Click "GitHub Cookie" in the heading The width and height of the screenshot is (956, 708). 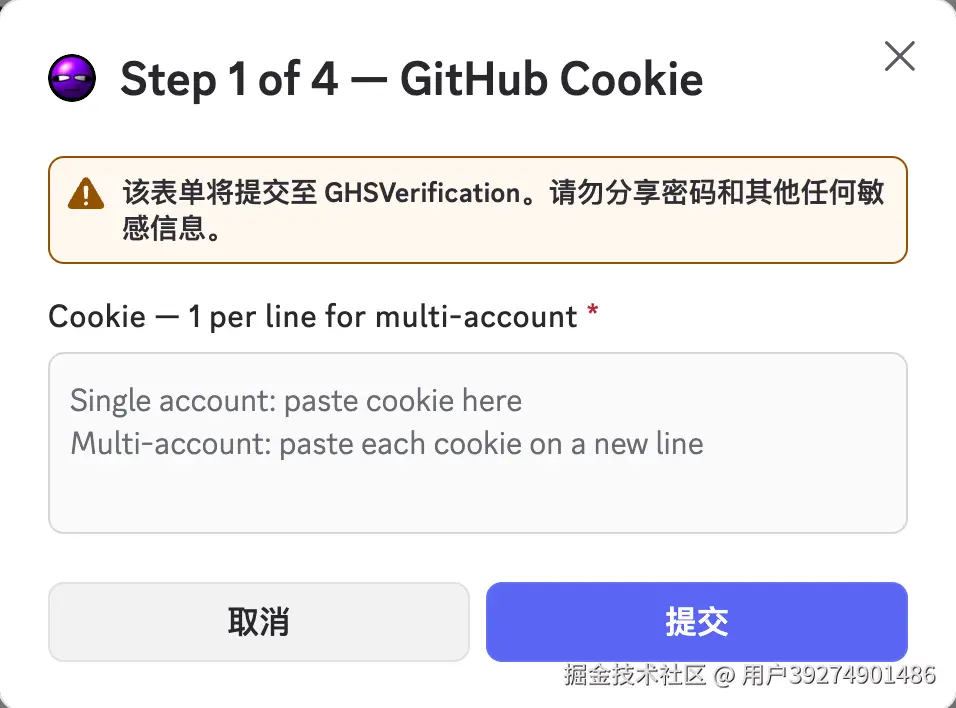click(x=552, y=79)
